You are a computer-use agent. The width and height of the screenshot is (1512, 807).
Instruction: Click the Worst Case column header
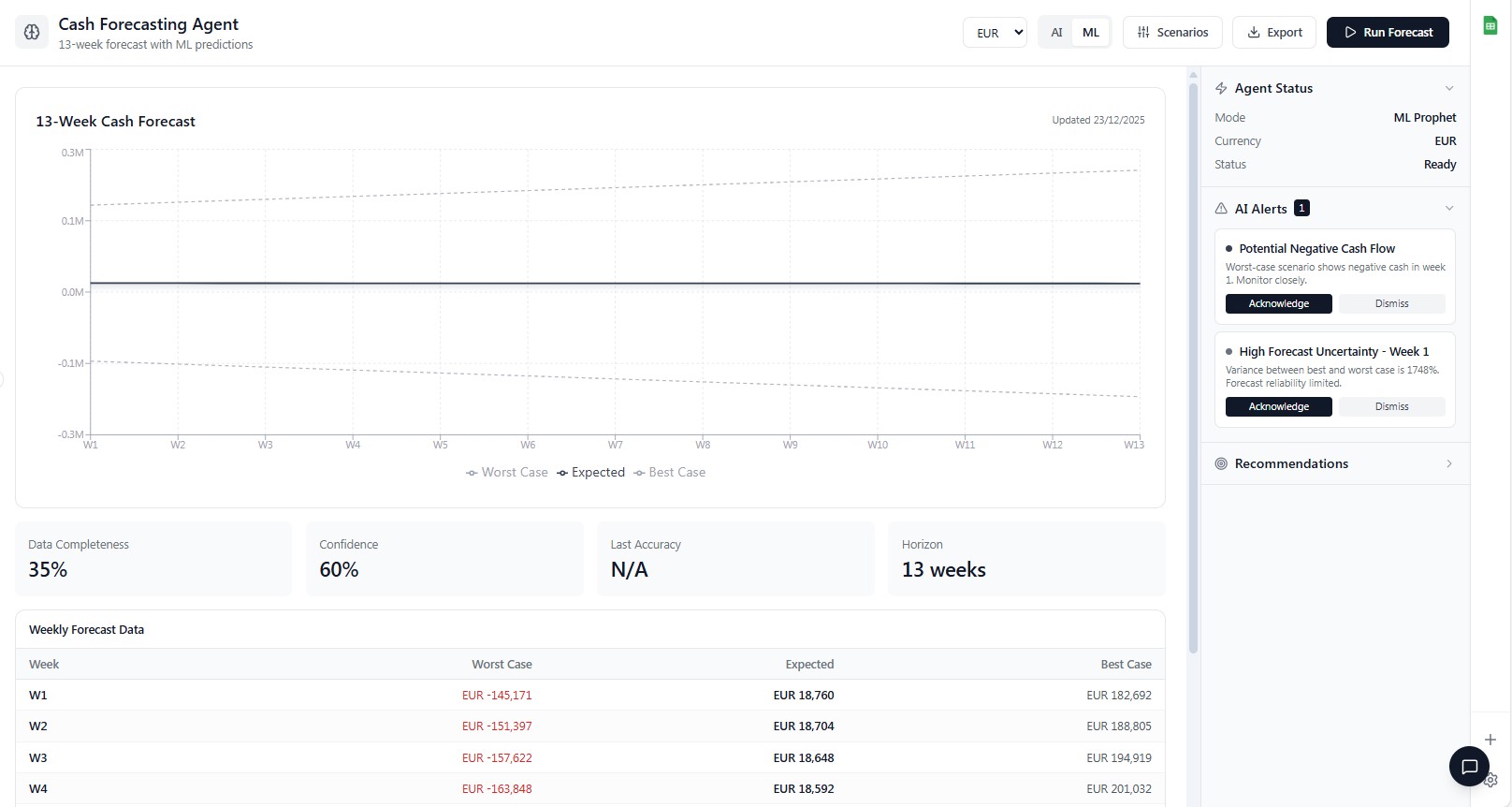click(x=502, y=664)
